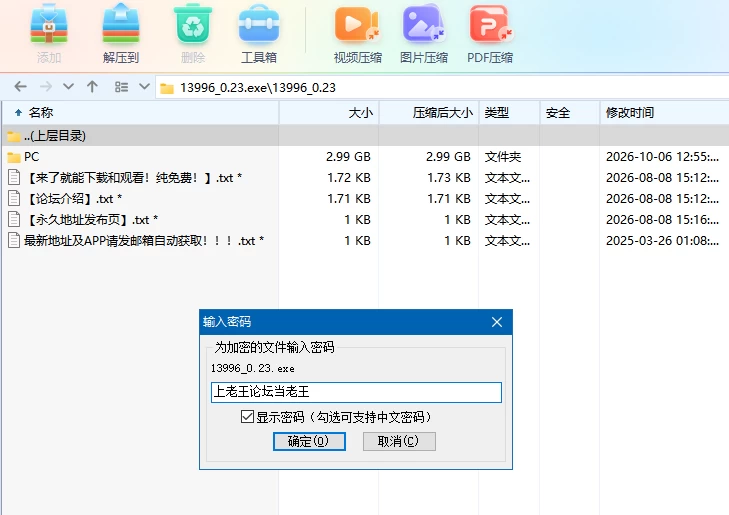Click the 13996_0.23.exe filename label in dialog
Viewport: 729px width, 515px height.
[x=252, y=368]
